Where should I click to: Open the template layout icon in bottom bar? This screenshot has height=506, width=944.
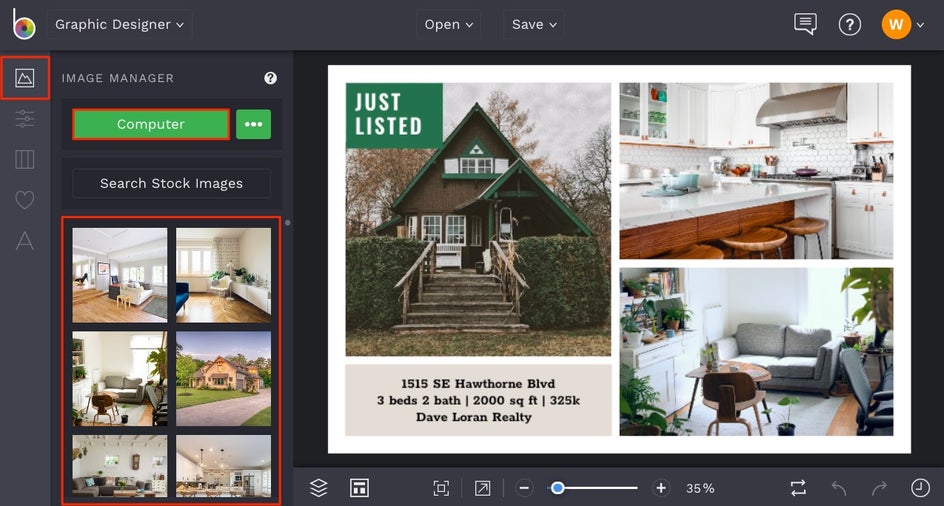(359, 488)
